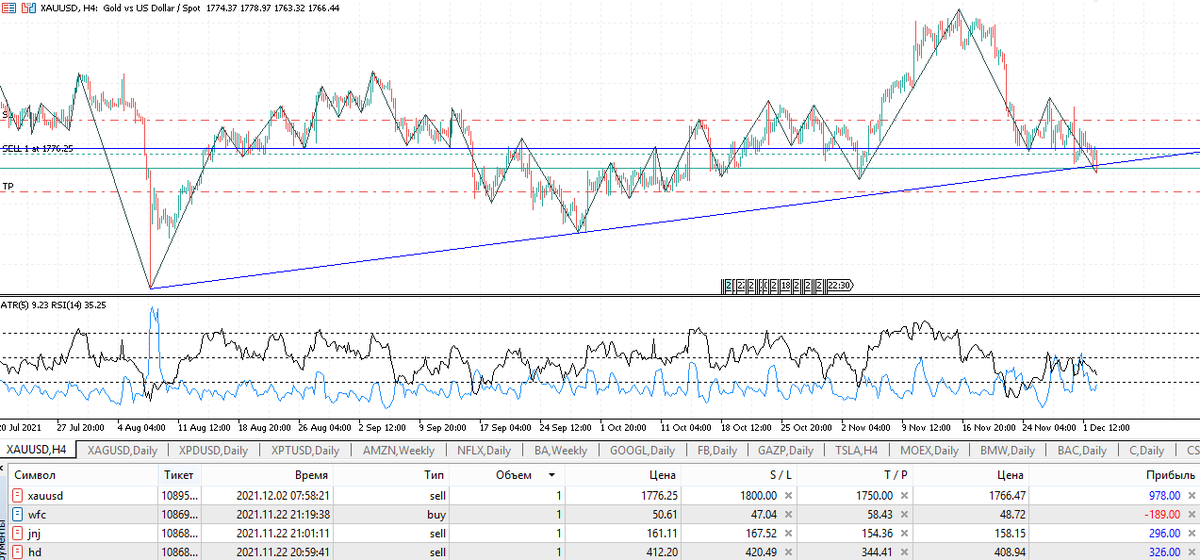The image size is (1200, 560).
Task: Close the jnj position with profit 296.00
Action: [x=1192, y=532]
